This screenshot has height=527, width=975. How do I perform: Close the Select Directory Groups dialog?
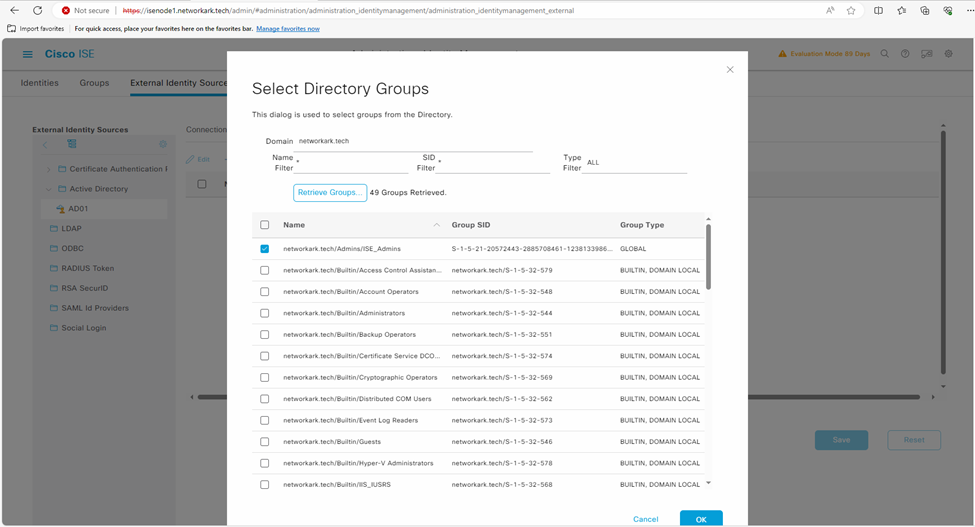(730, 70)
